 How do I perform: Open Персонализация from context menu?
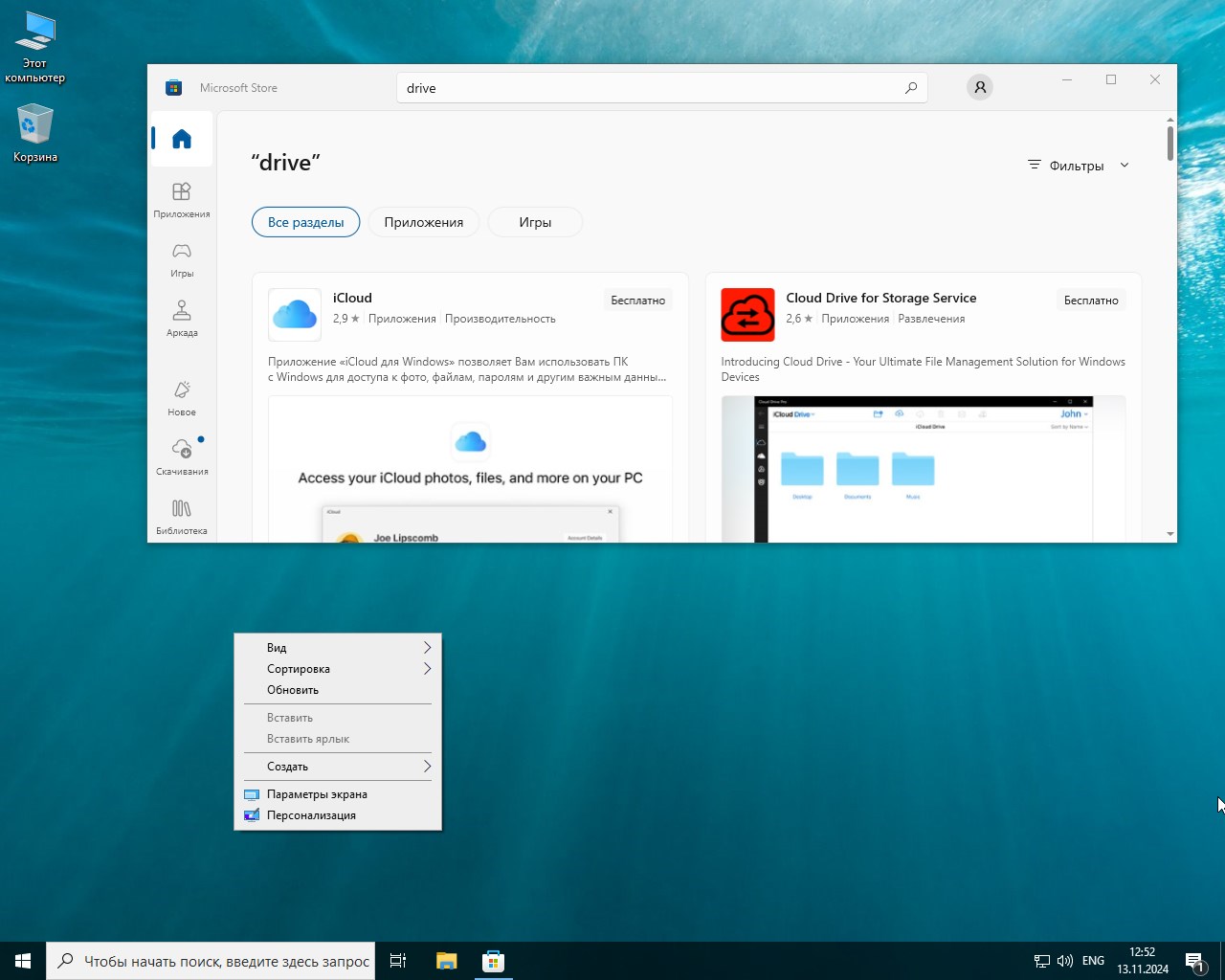point(311,815)
